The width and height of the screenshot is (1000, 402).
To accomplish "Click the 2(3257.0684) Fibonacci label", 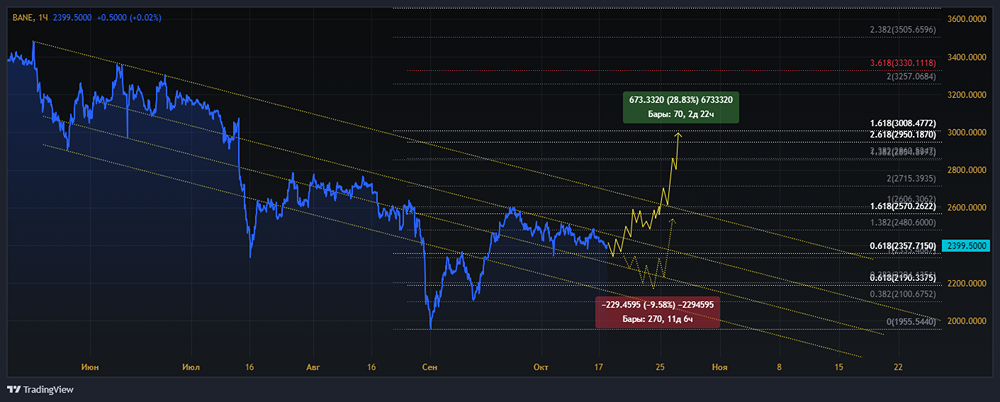I will (911, 77).
